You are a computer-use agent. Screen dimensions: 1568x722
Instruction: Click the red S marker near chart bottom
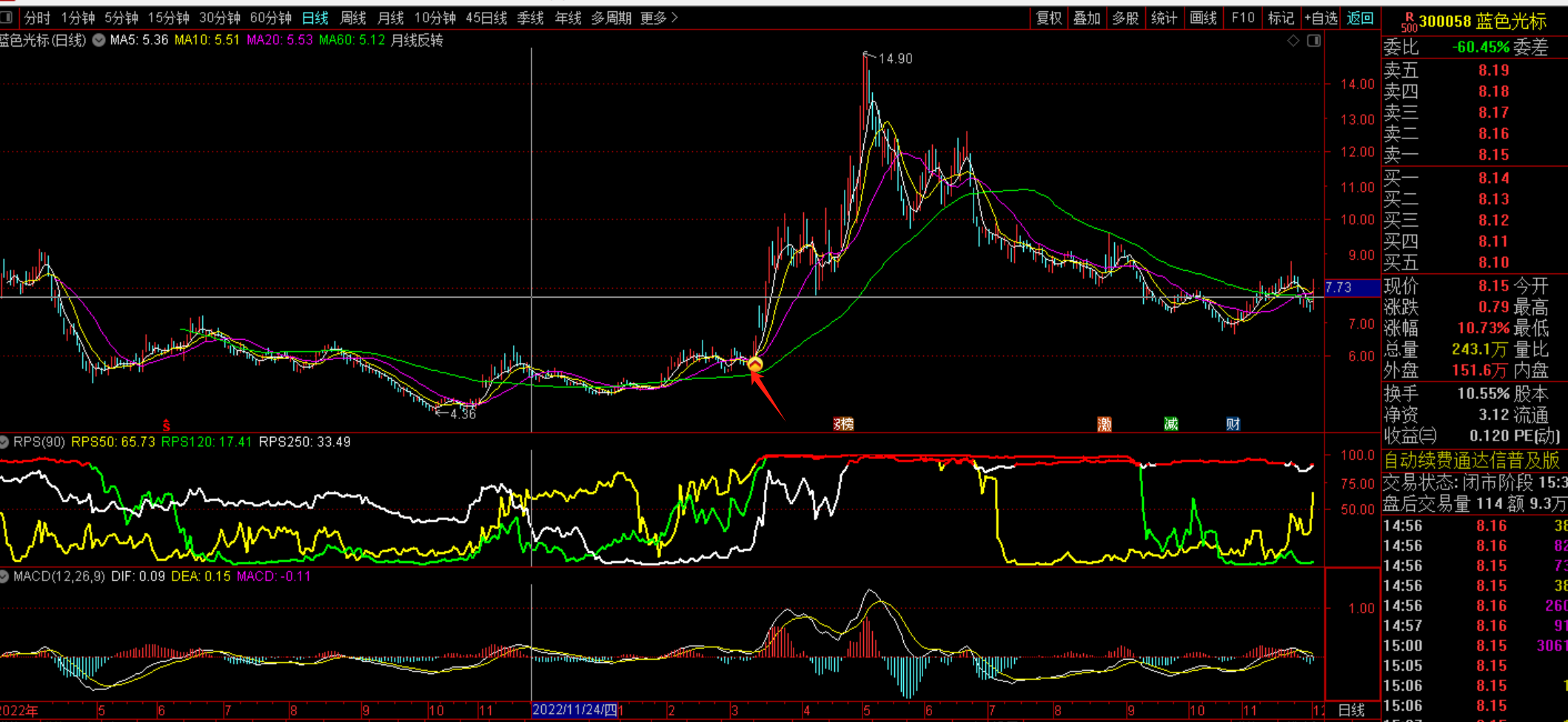tap(167, 425)
